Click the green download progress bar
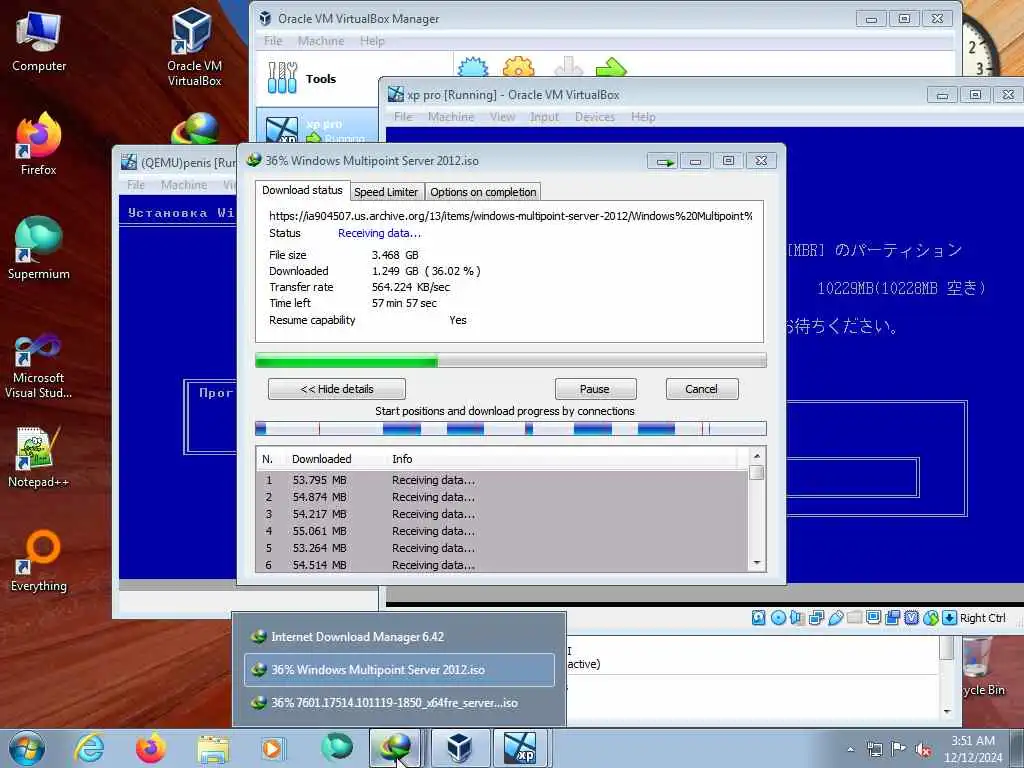This screenshot has width=1024, height=768. click(x=510, y=360)
